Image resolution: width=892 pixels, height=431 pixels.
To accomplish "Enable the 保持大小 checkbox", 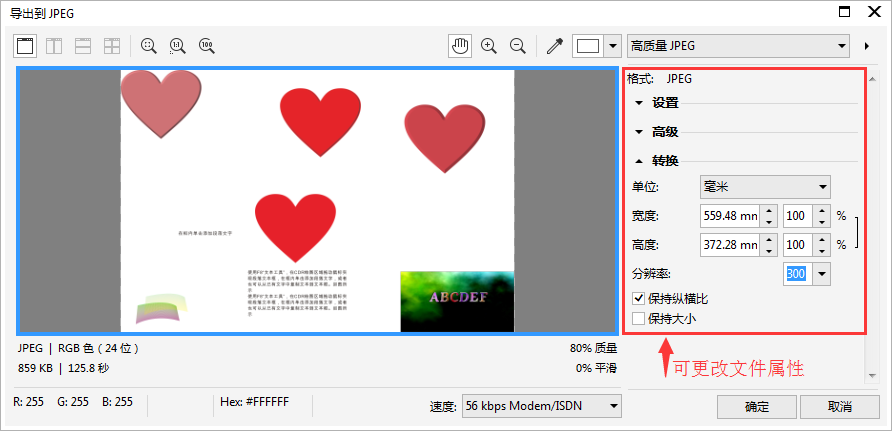I will (639, 319).
